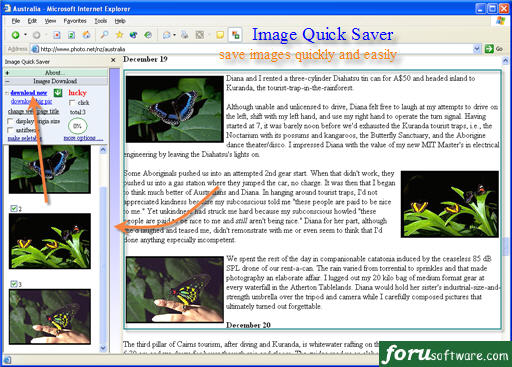Uncheck the checkbox for image 2

(x=14, y=209)
